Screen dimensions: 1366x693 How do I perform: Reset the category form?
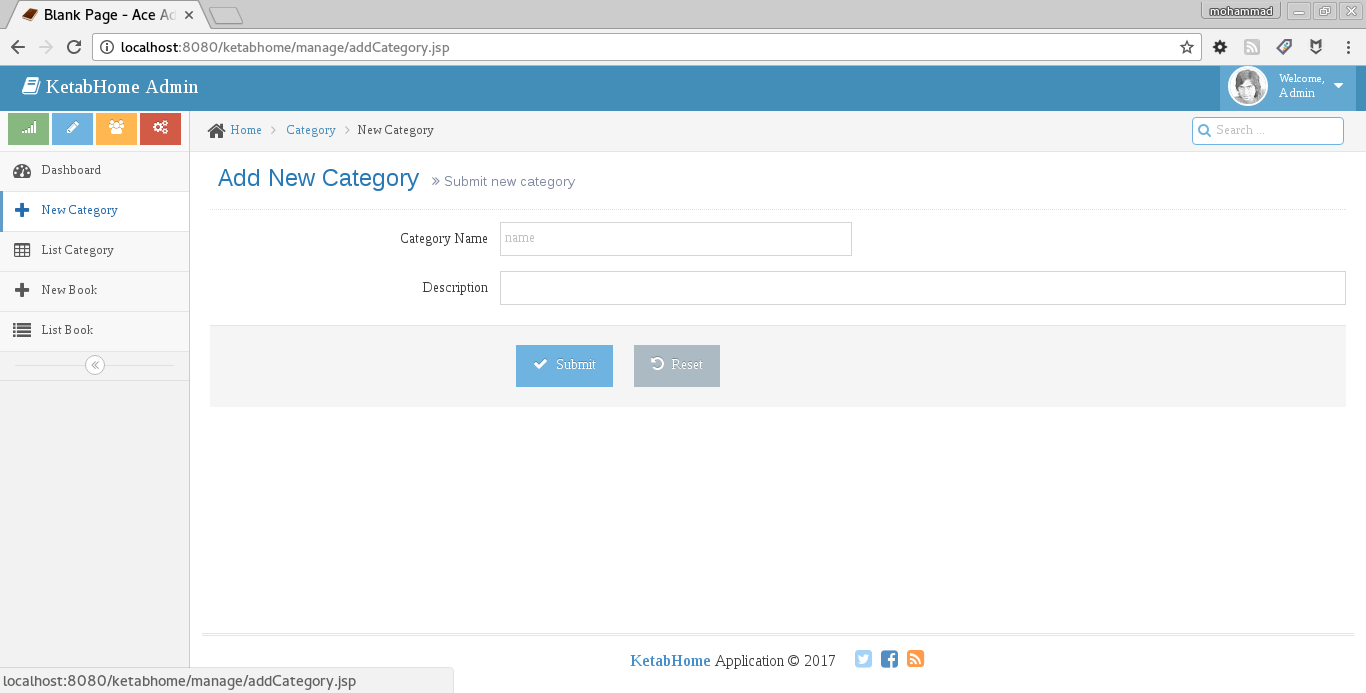tap(677, 365)
